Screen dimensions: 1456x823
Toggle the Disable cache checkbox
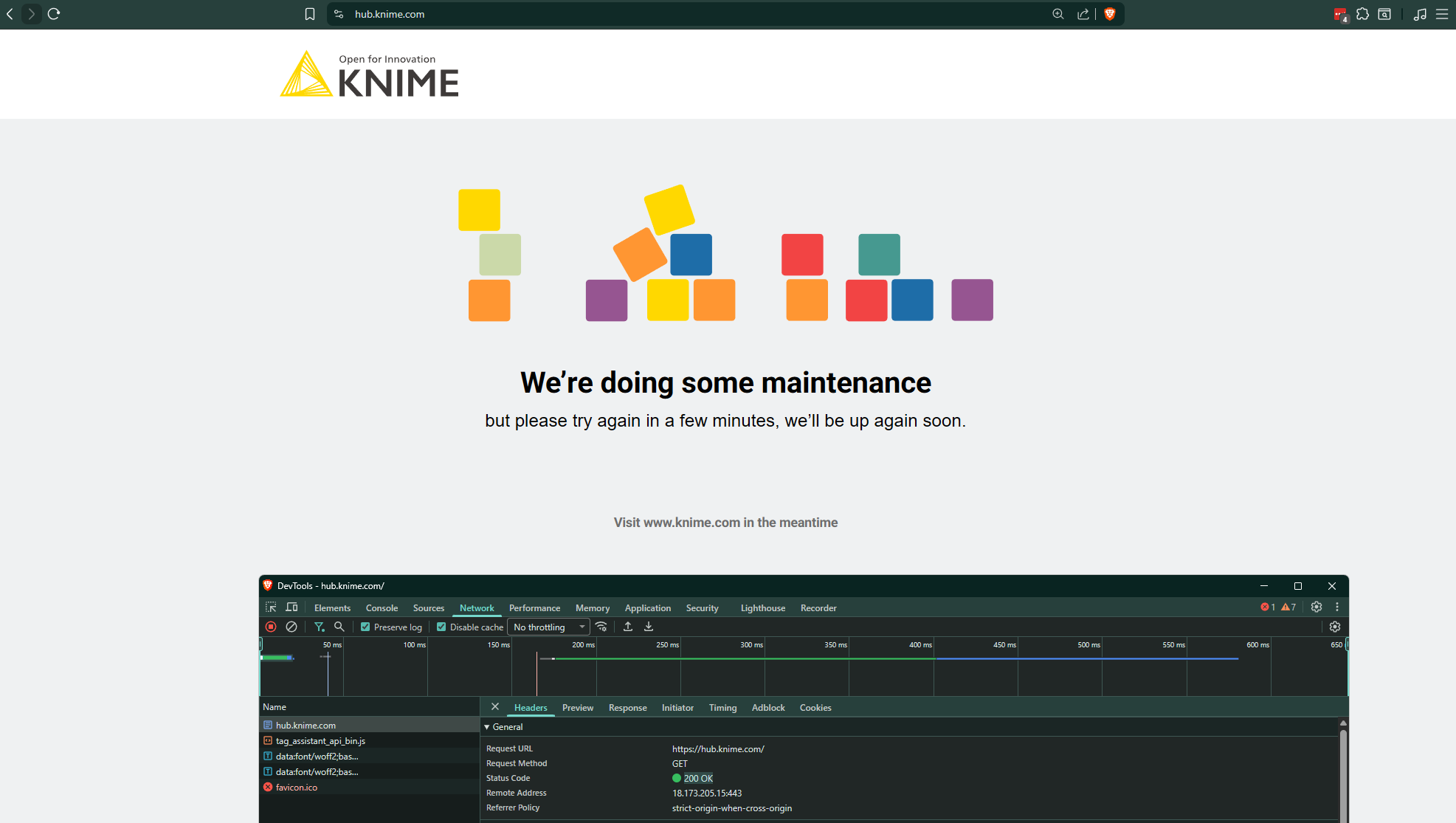click(x=441, y=627)
